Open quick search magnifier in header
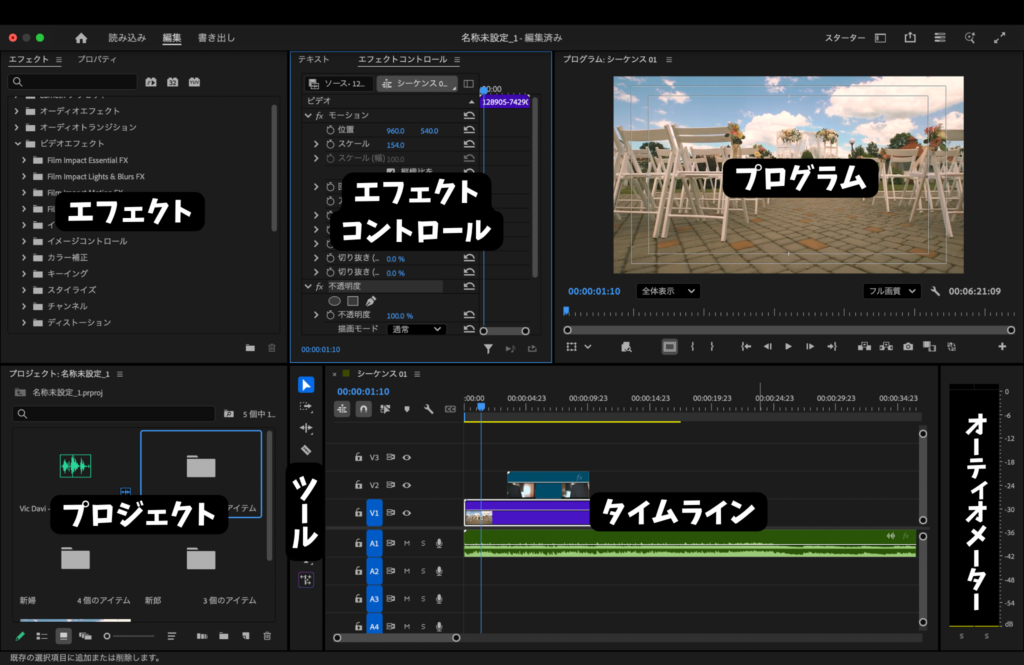Screen dimensions: 1024x665 coord(970,38)
